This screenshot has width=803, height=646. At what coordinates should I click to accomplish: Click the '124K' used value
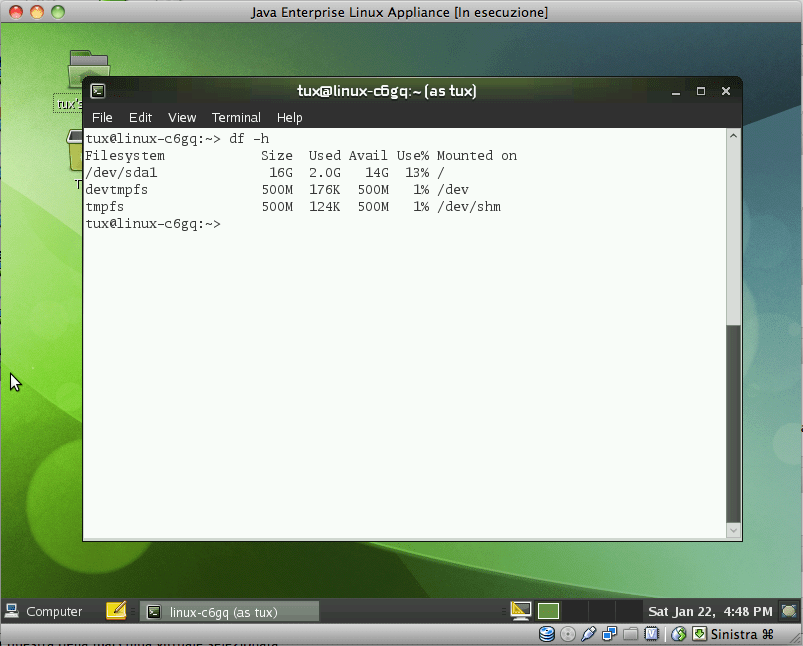[325, 206]
